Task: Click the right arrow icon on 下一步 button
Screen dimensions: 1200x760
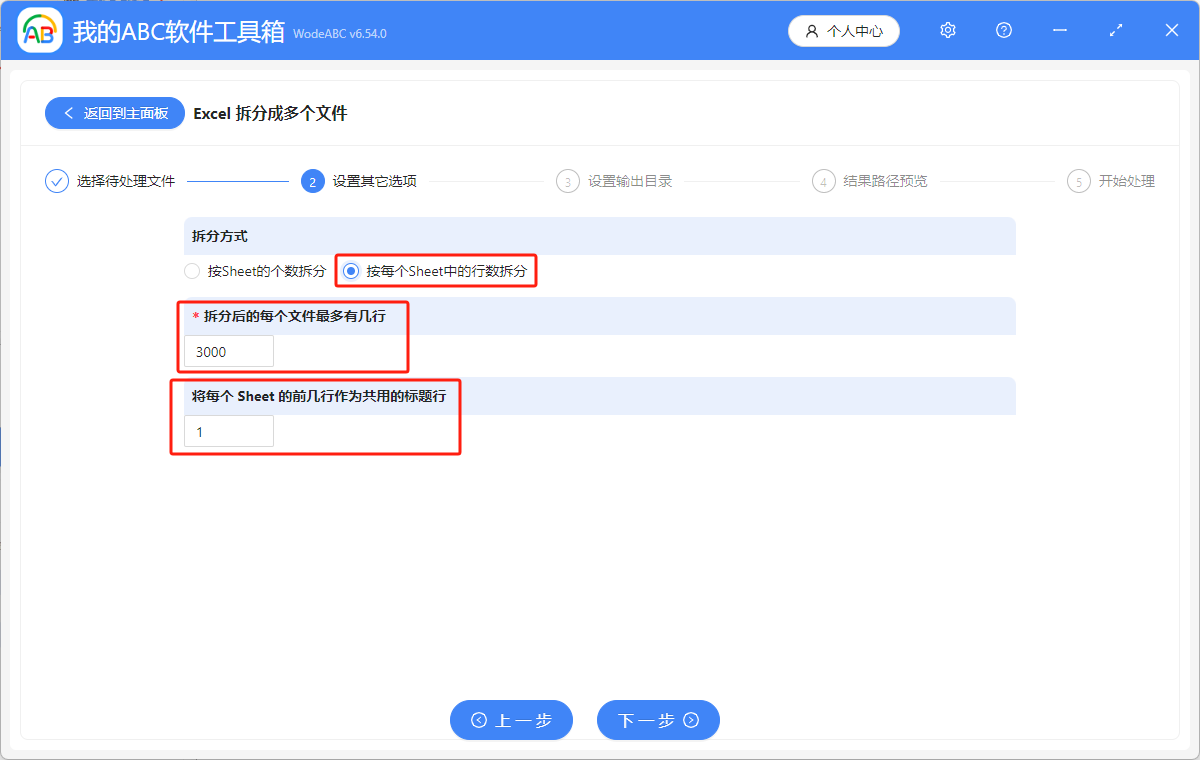Action: 689,720
